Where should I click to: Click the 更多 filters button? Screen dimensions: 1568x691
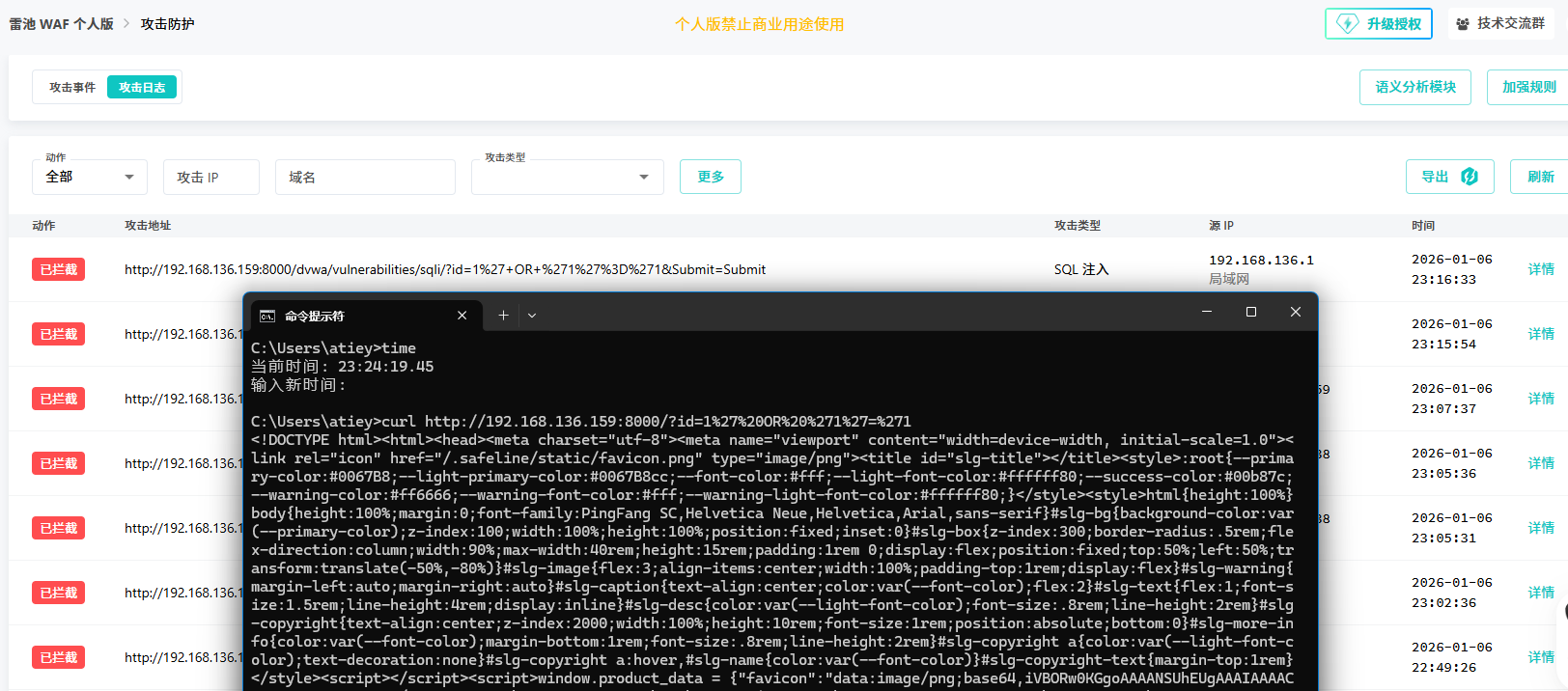tap(711, 177)
